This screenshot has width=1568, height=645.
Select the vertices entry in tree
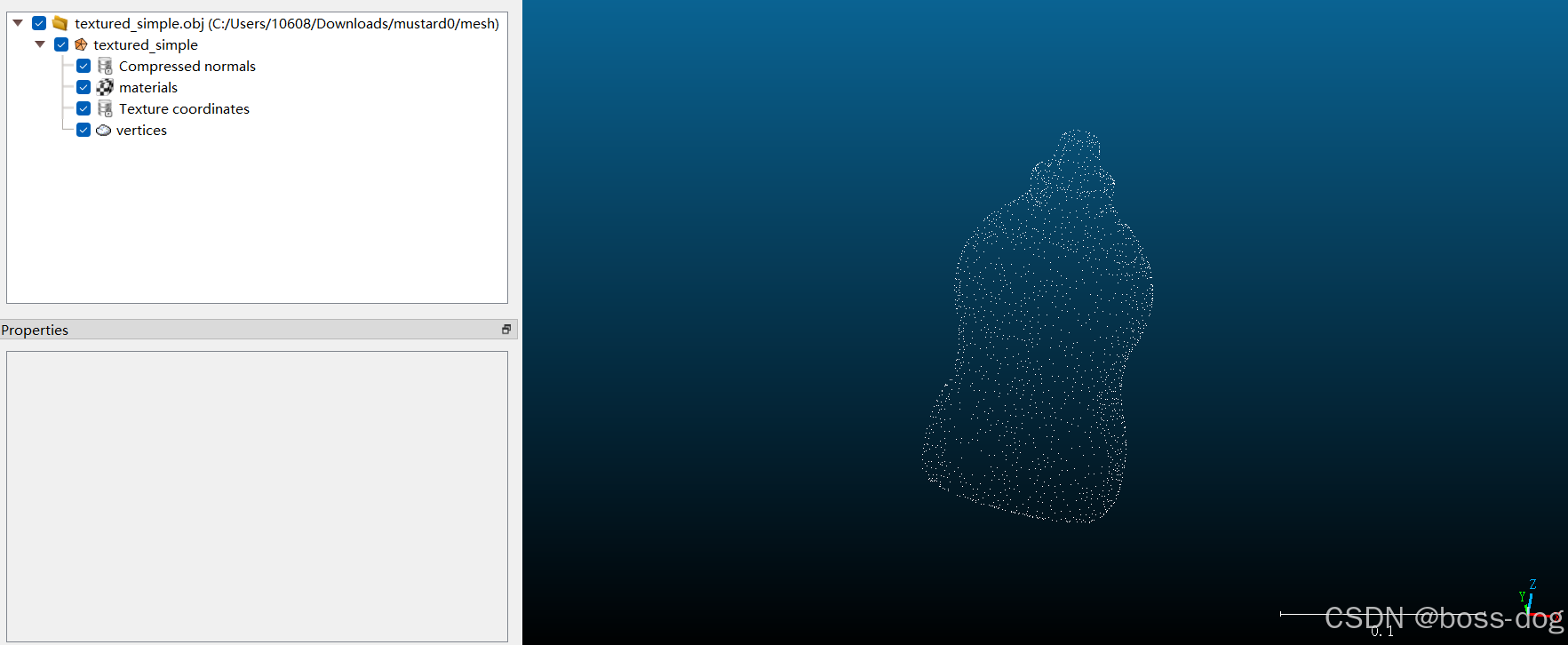(x=141, y=130)
